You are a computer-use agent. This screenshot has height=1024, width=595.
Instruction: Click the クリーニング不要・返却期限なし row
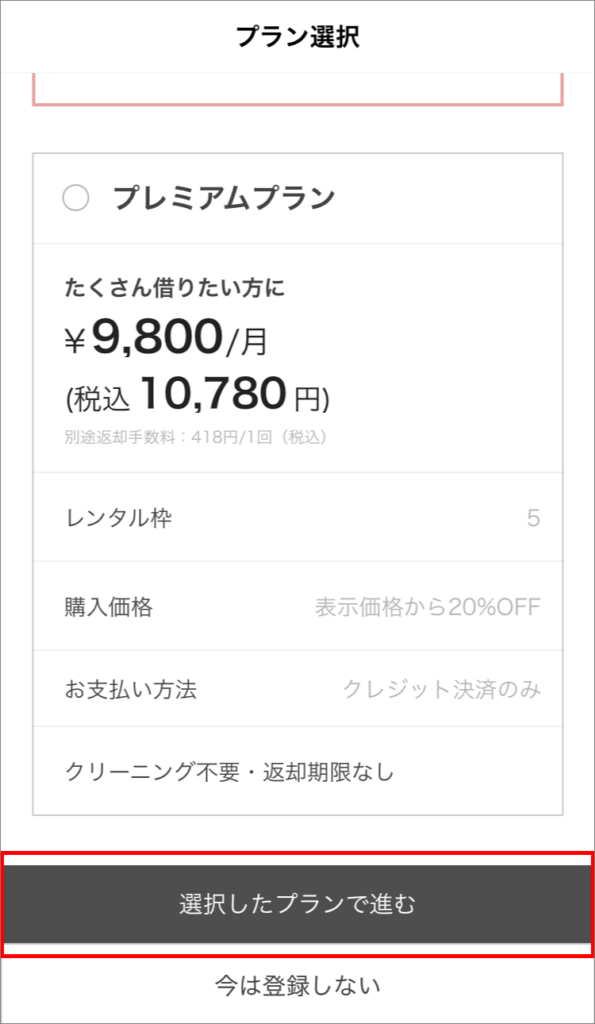(297, 771)
